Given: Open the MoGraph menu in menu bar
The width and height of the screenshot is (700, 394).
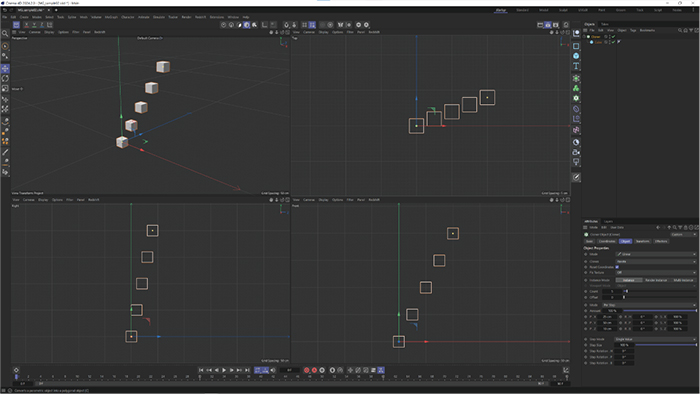Looking at the screenshot, I should point(111,17).
